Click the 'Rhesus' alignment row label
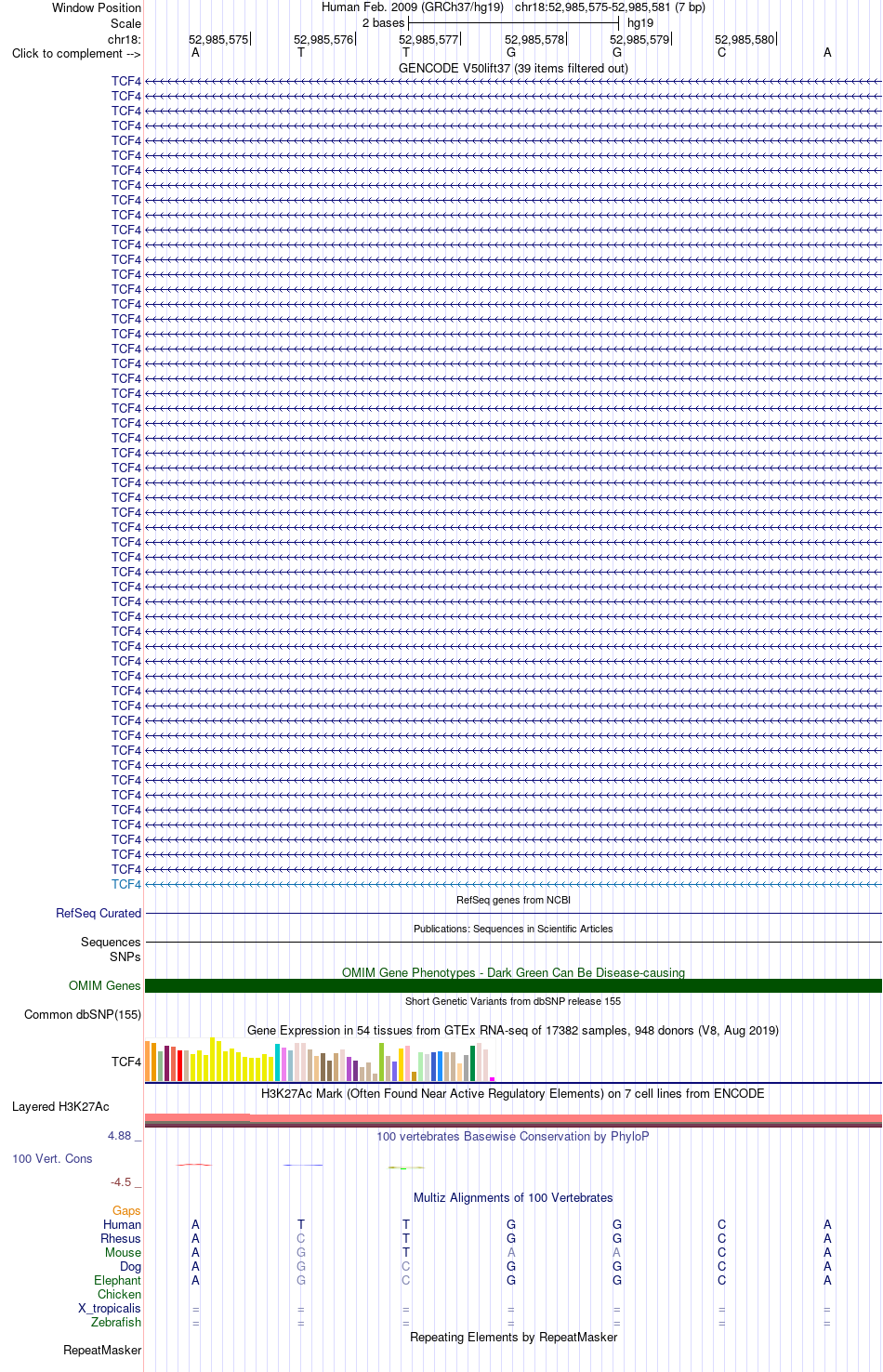 point(121,1238)
